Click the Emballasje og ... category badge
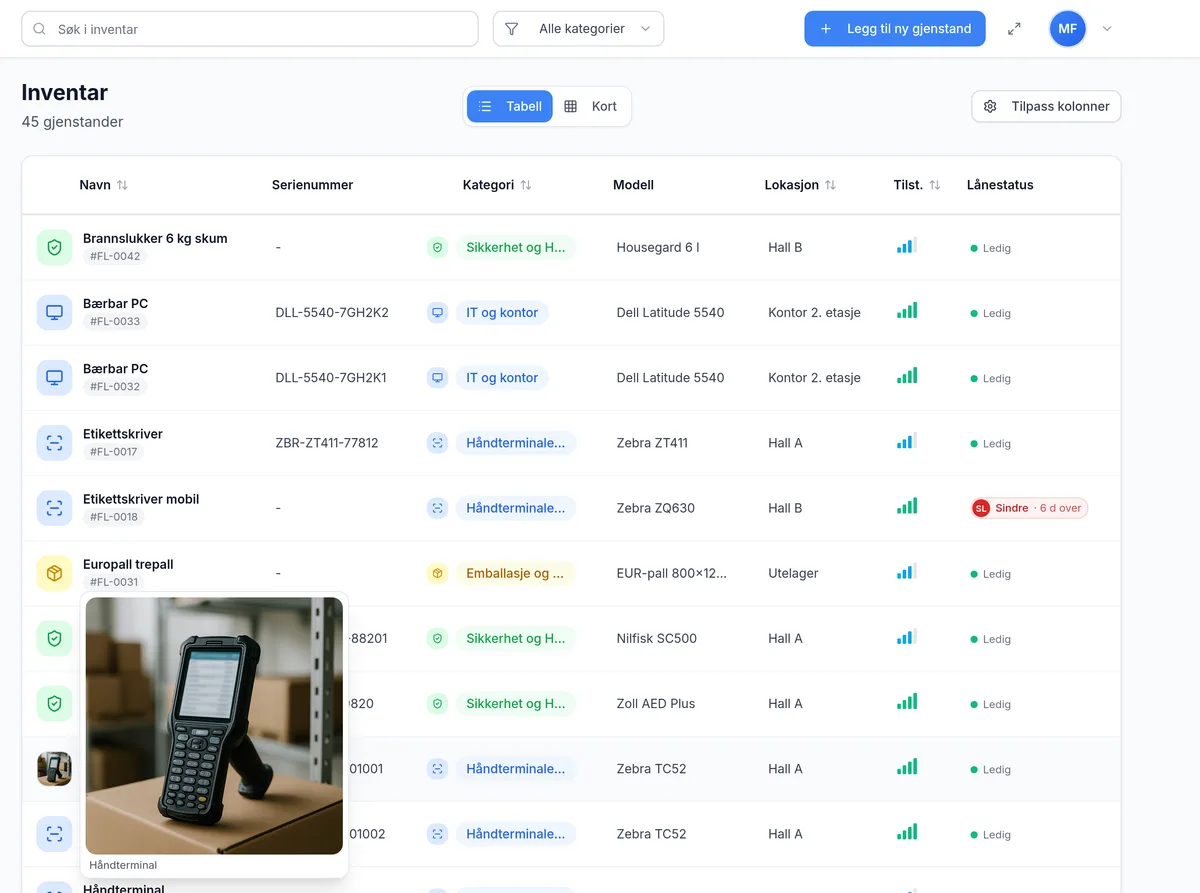Image resolution: width=1200 pixels, height=893 pixels. (x=515, y=573)
